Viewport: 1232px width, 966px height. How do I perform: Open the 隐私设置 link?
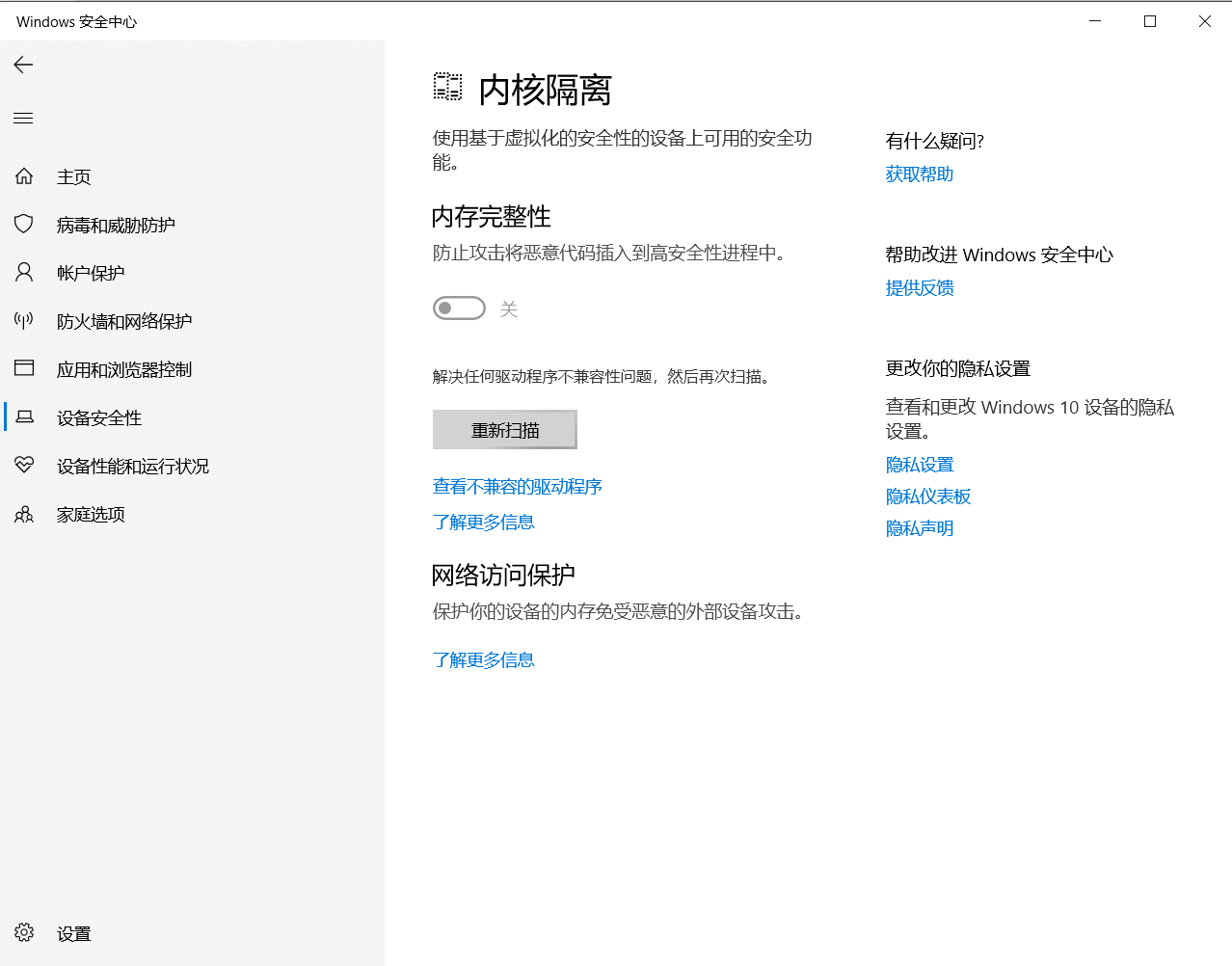coord(920,465)
